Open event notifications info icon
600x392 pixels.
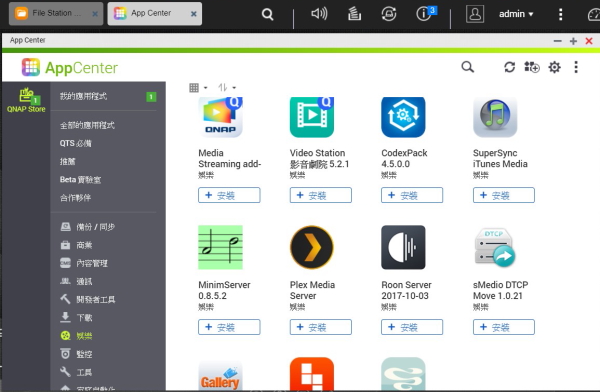point(425,14)
